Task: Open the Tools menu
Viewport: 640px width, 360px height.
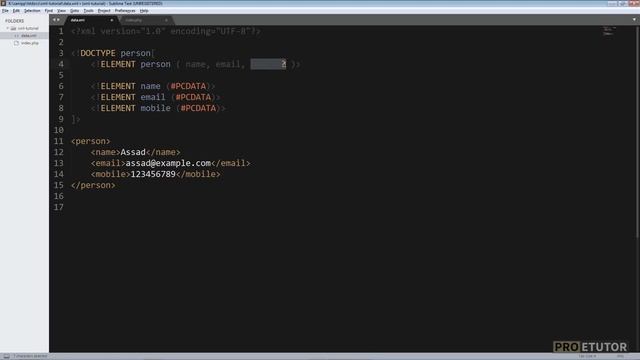Action: click(x=88, y=11)
